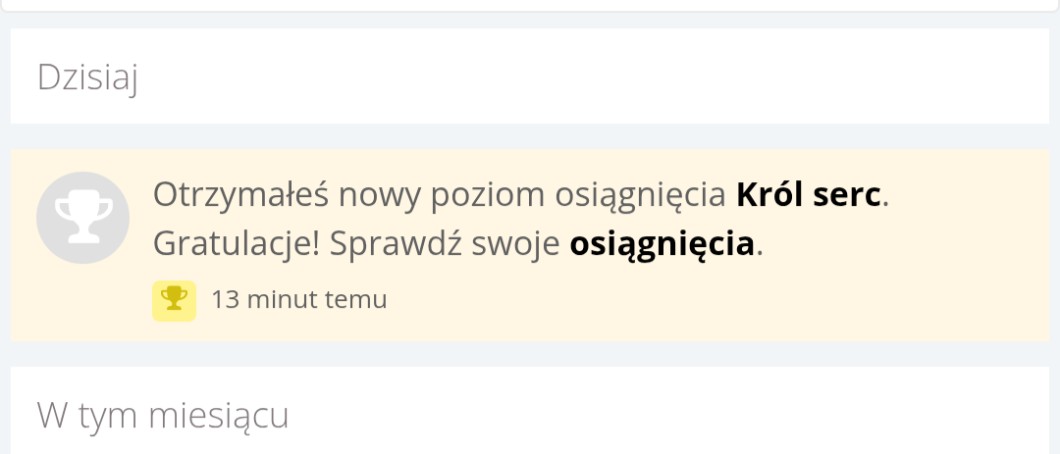Click the word Otrzymałeś in the notification
Viewport: 1060px width, 454px height.
pyautogui.click(x=240, y=194)
